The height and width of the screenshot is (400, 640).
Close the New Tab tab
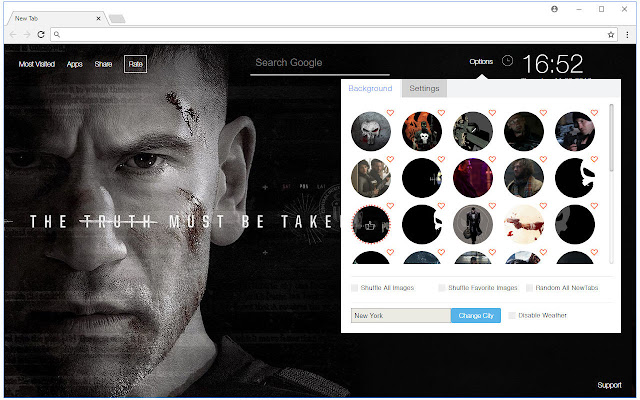(x=98, y=18)
